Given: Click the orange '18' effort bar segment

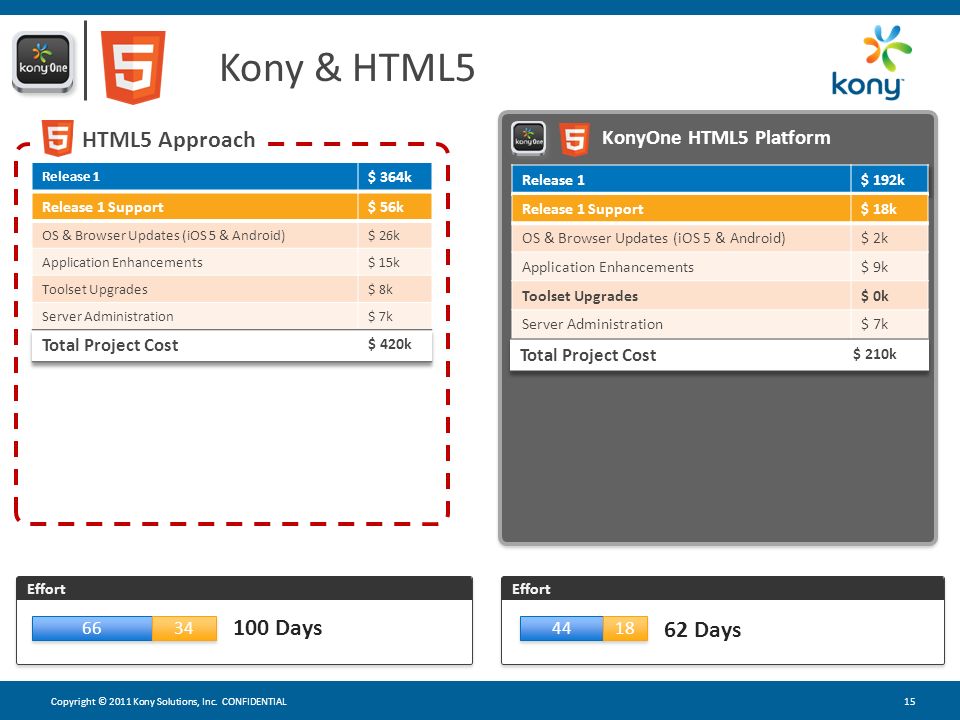Looking at the screenshot, I should pyautogui.click(x=625, y=628).
